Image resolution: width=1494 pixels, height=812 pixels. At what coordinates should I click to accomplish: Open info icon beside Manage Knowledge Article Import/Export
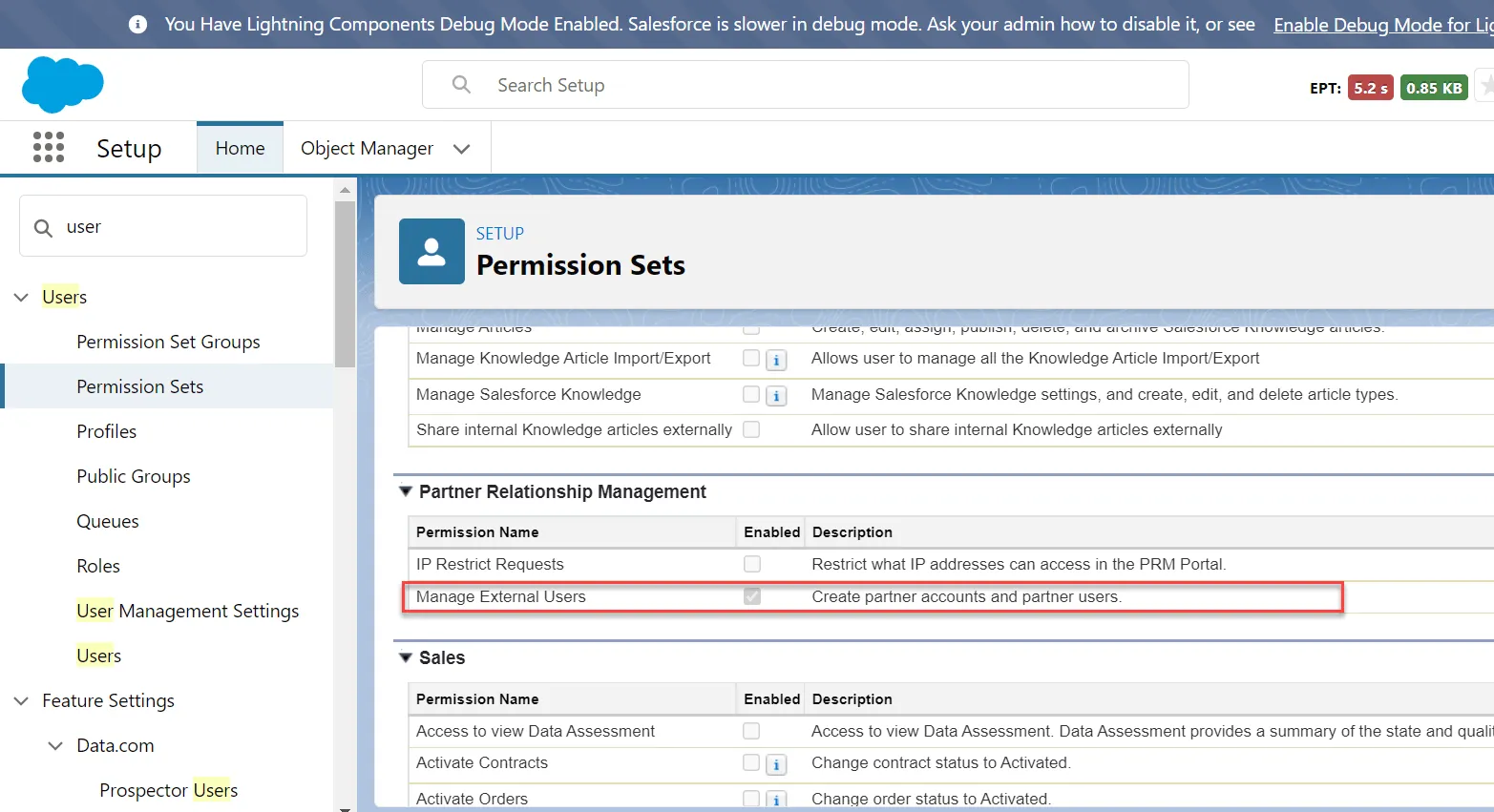(776, 360)
